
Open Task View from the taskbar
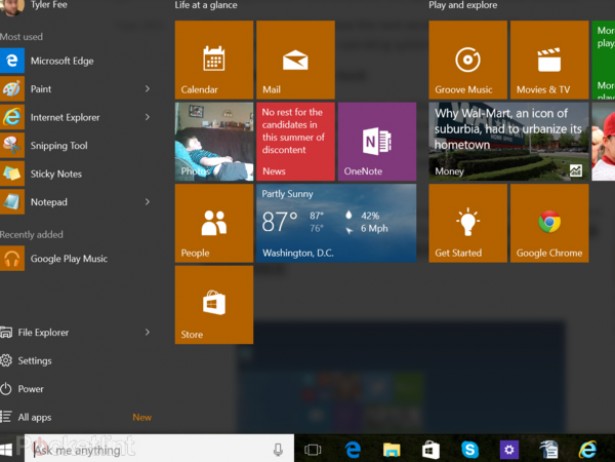coord(313,449)
